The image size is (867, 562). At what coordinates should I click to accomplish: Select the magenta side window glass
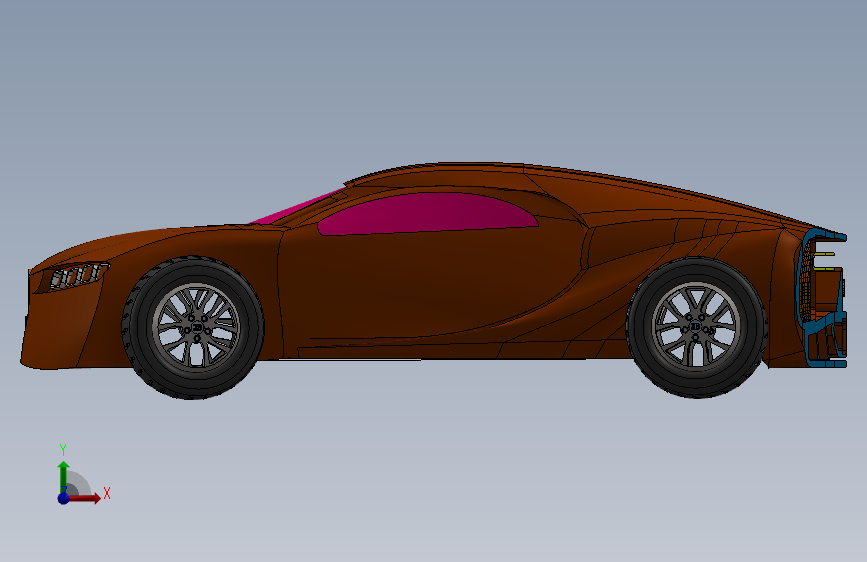[426, 214]
